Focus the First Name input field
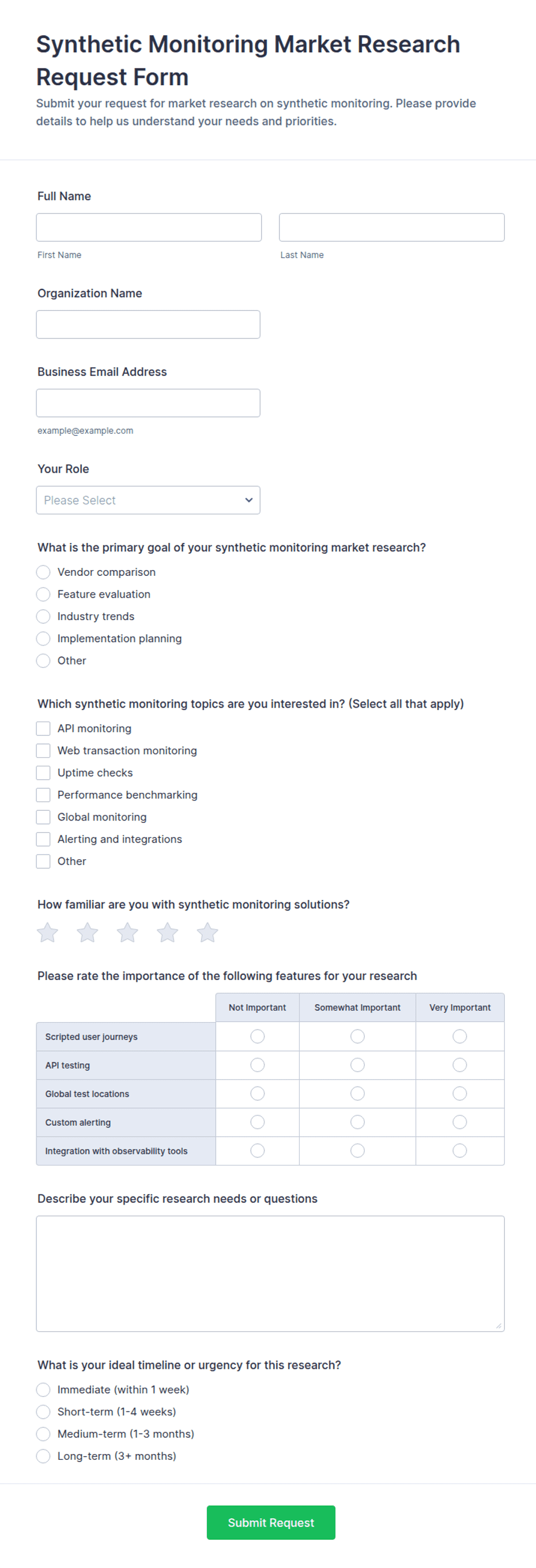This screenshot has height=1568, width=536. (x=149, y=227)
